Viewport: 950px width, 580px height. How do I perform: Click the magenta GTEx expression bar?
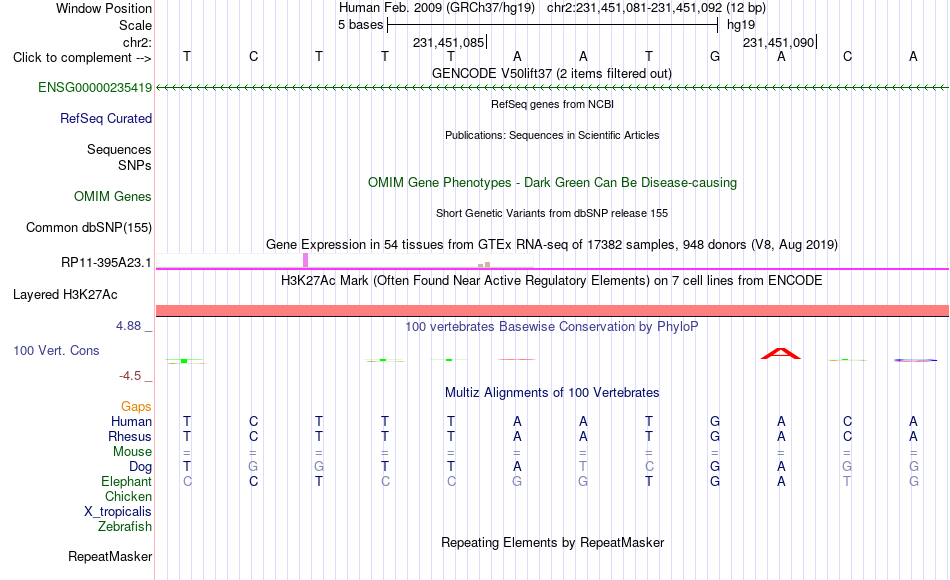(x=305, y=260)
